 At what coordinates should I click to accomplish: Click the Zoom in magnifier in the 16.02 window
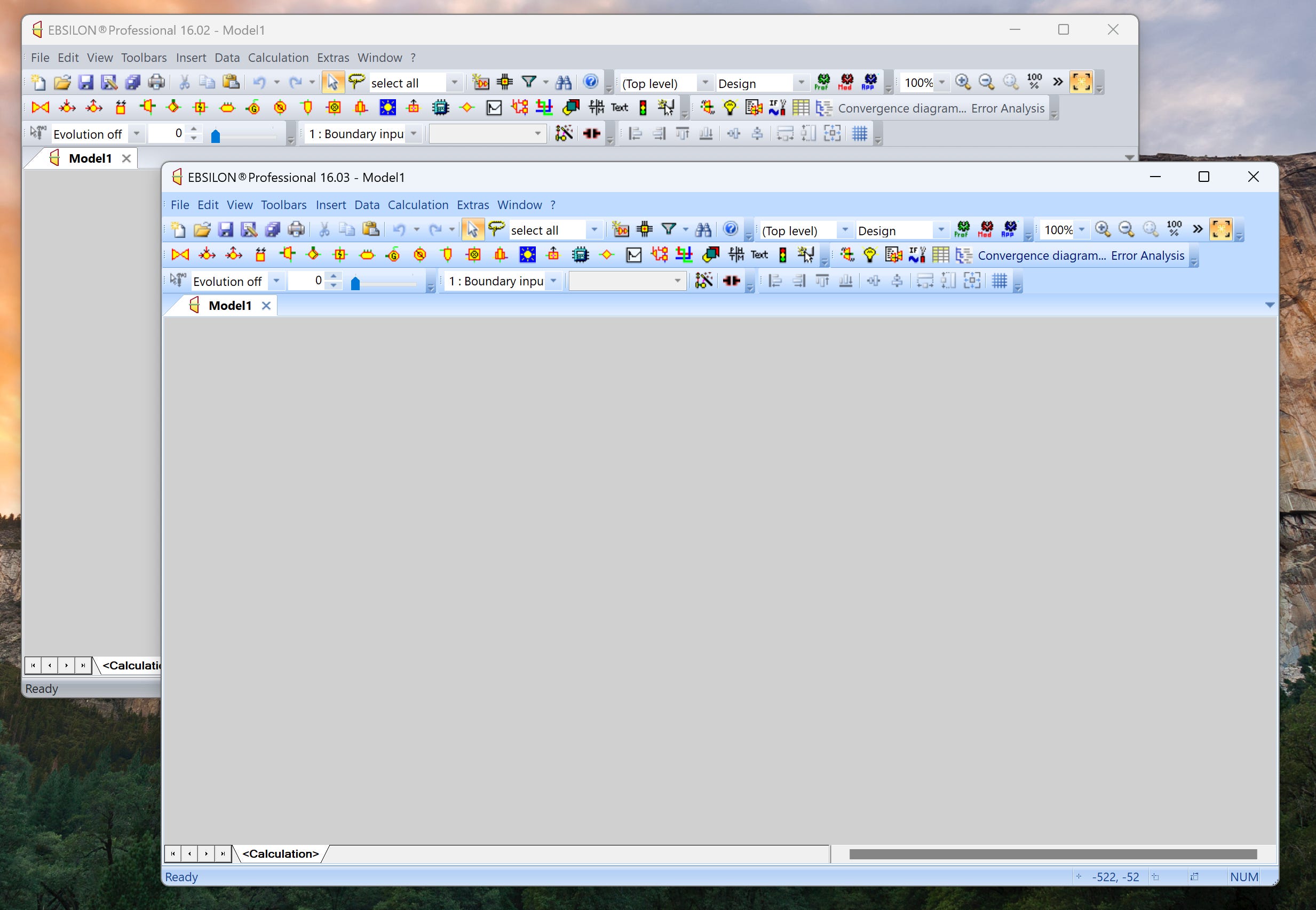pos(963,82)
